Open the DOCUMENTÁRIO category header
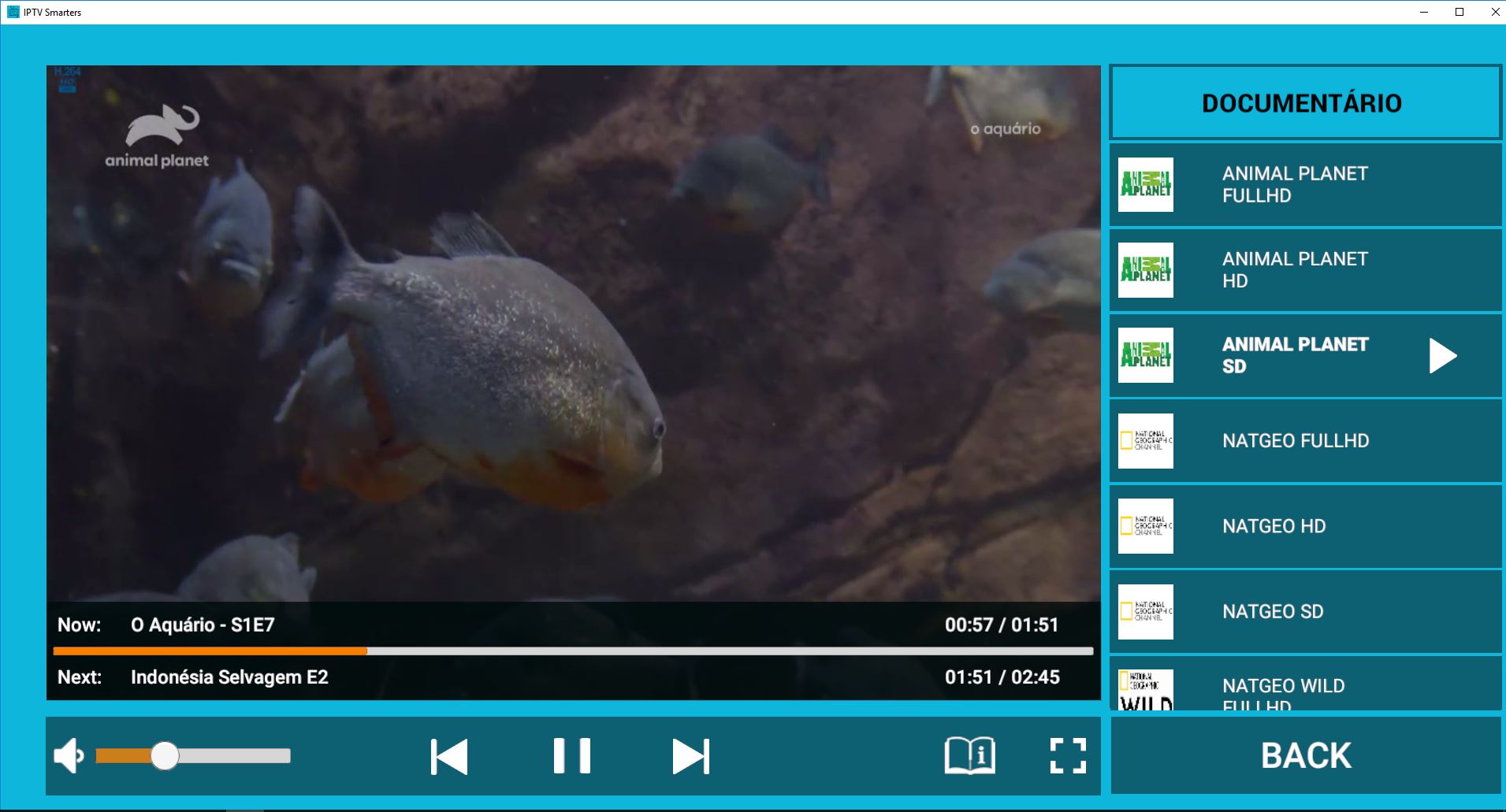Viewport: 1506px width, 812px height. (1305, 102)
